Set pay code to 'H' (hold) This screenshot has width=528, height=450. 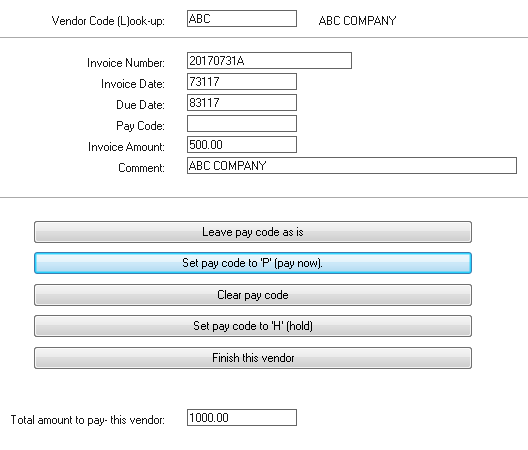(x=253, y=326)
